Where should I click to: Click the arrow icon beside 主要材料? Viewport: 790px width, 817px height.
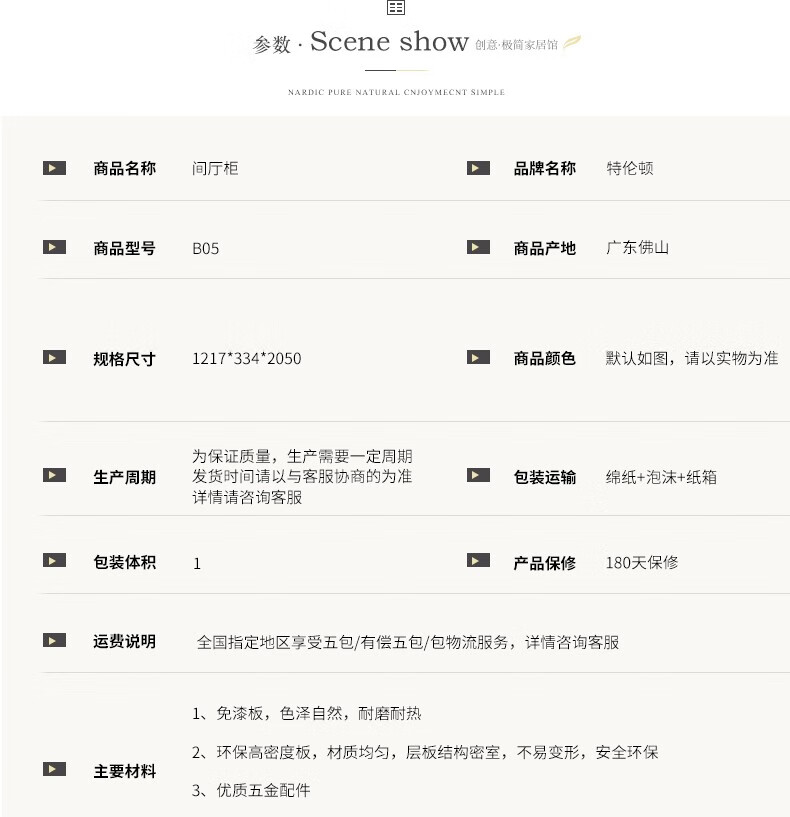pos(54,770)
